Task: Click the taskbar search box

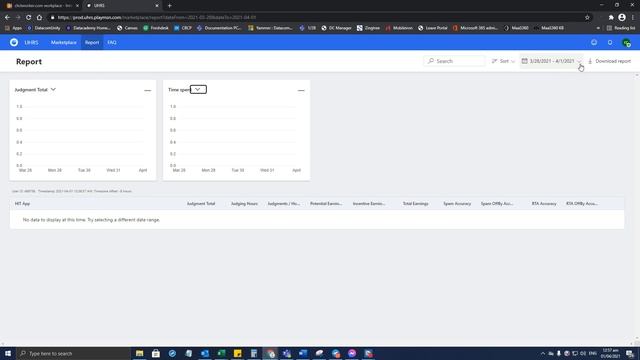Action: [73, 353]
